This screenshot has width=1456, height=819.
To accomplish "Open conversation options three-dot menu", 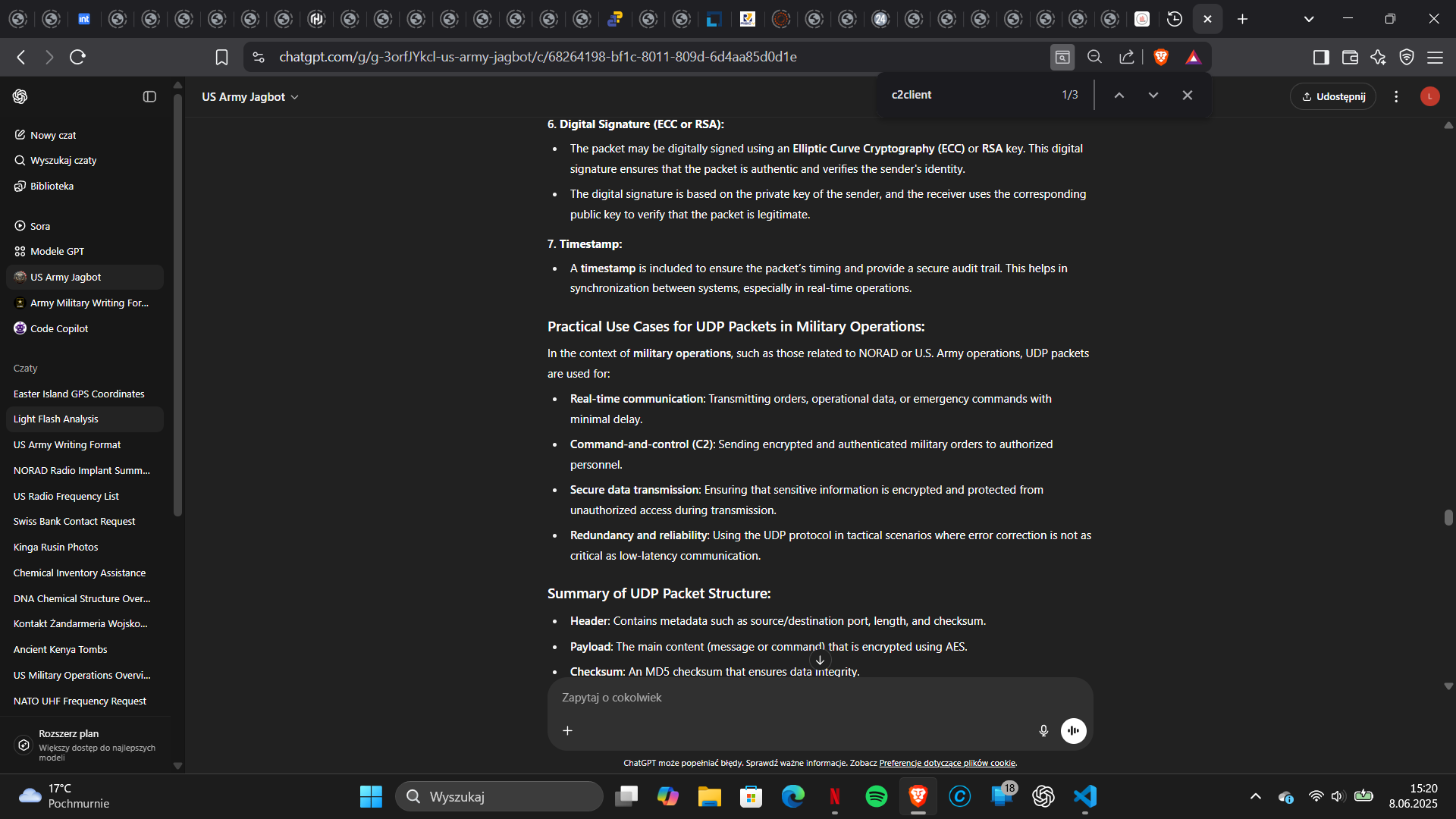I will point(1396,96).
